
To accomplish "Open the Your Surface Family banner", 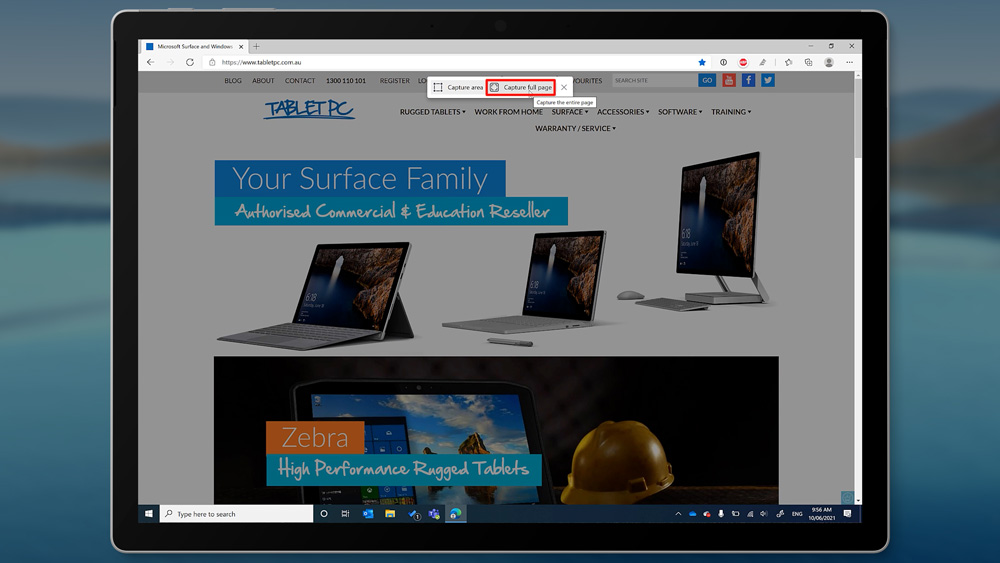I will tap(496, 251).
